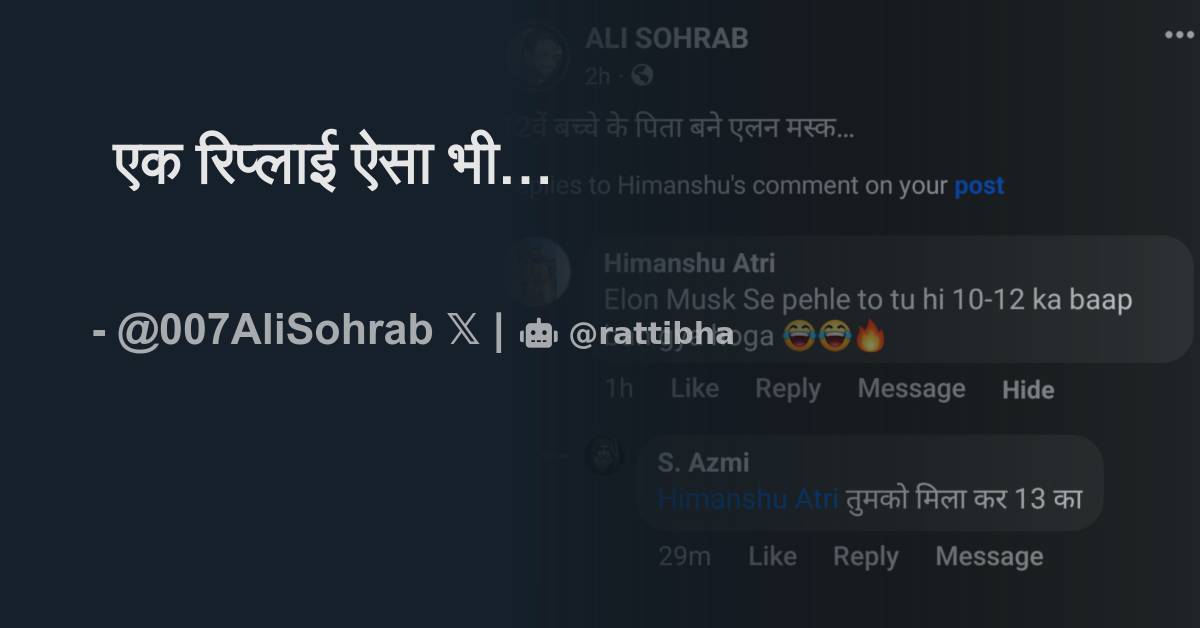Like S. Azmi's reply
The image size is (1200, 628).
pyautogui.click(x=772, y=556)
